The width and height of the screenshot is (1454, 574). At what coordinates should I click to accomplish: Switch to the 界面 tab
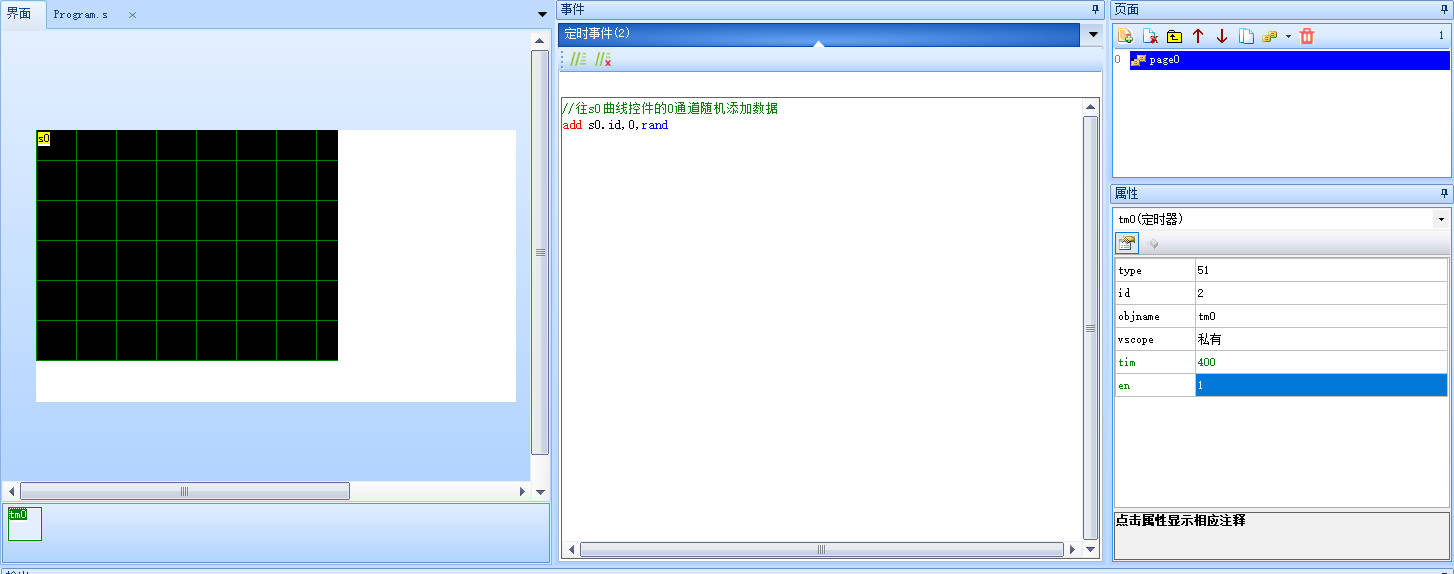click(20, 15)
